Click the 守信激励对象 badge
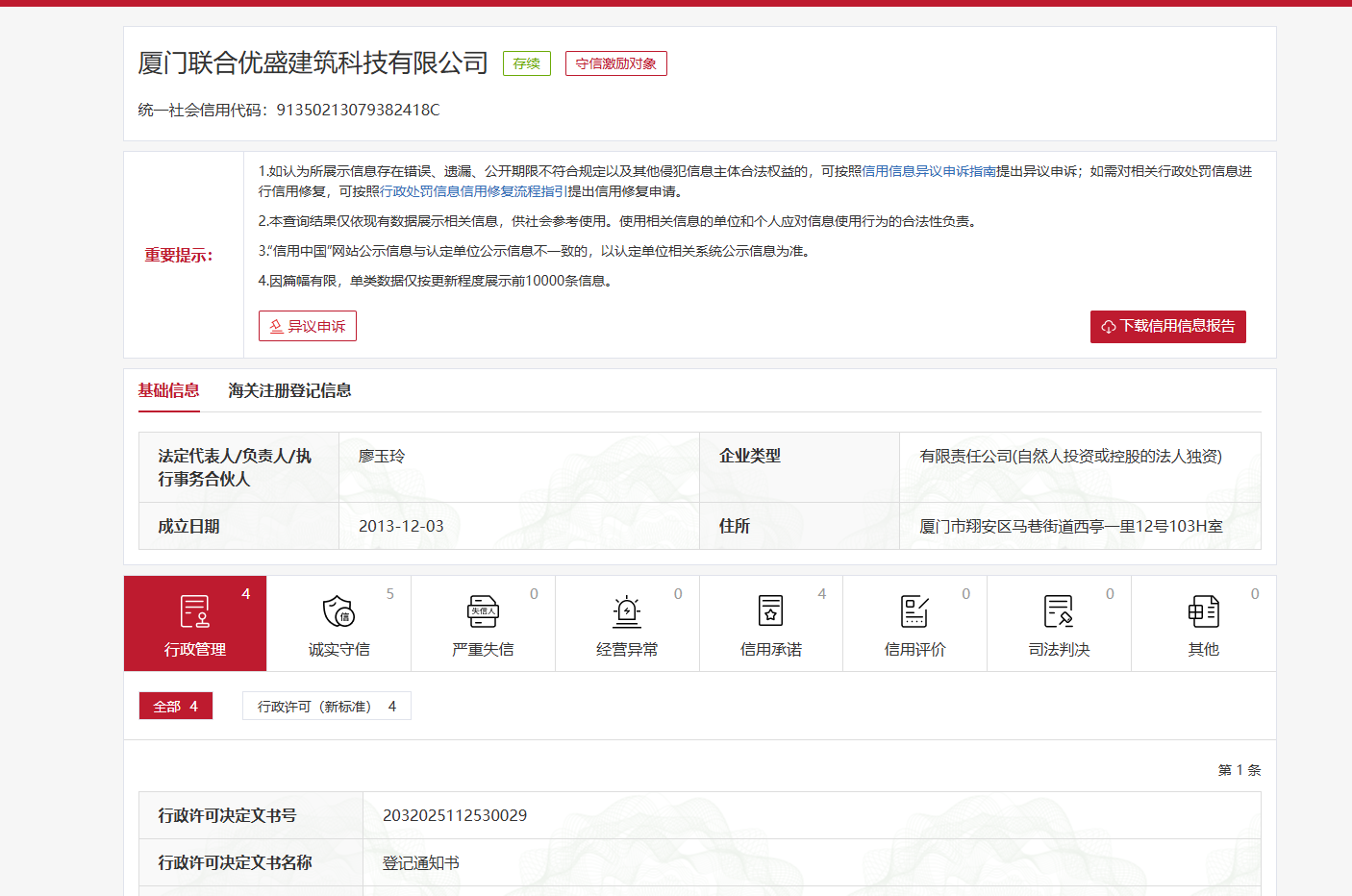Screen dimensions: 1352x896 point(615,63)
